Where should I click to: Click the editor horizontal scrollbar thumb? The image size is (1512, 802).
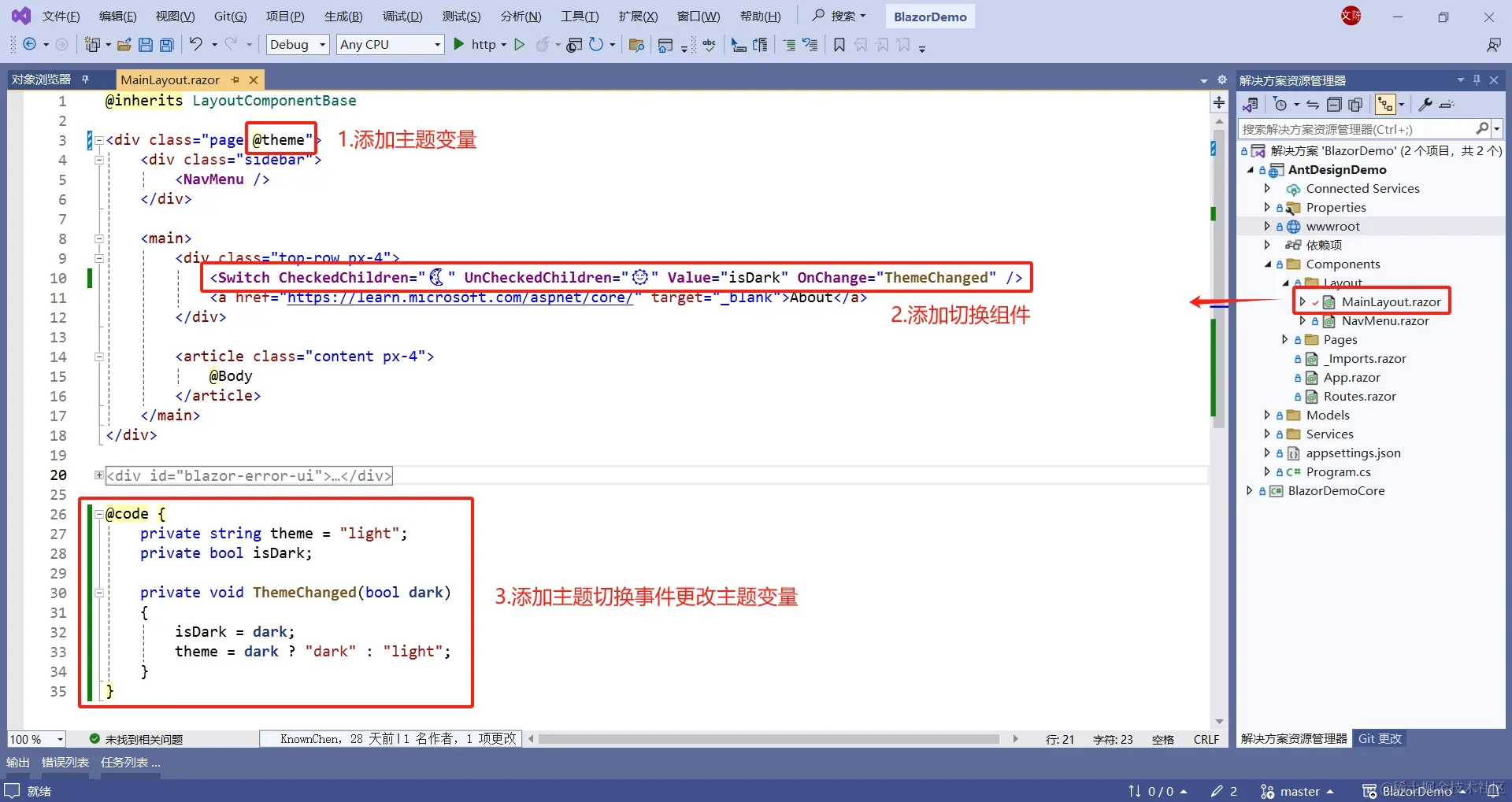click(x=769, y=739)
